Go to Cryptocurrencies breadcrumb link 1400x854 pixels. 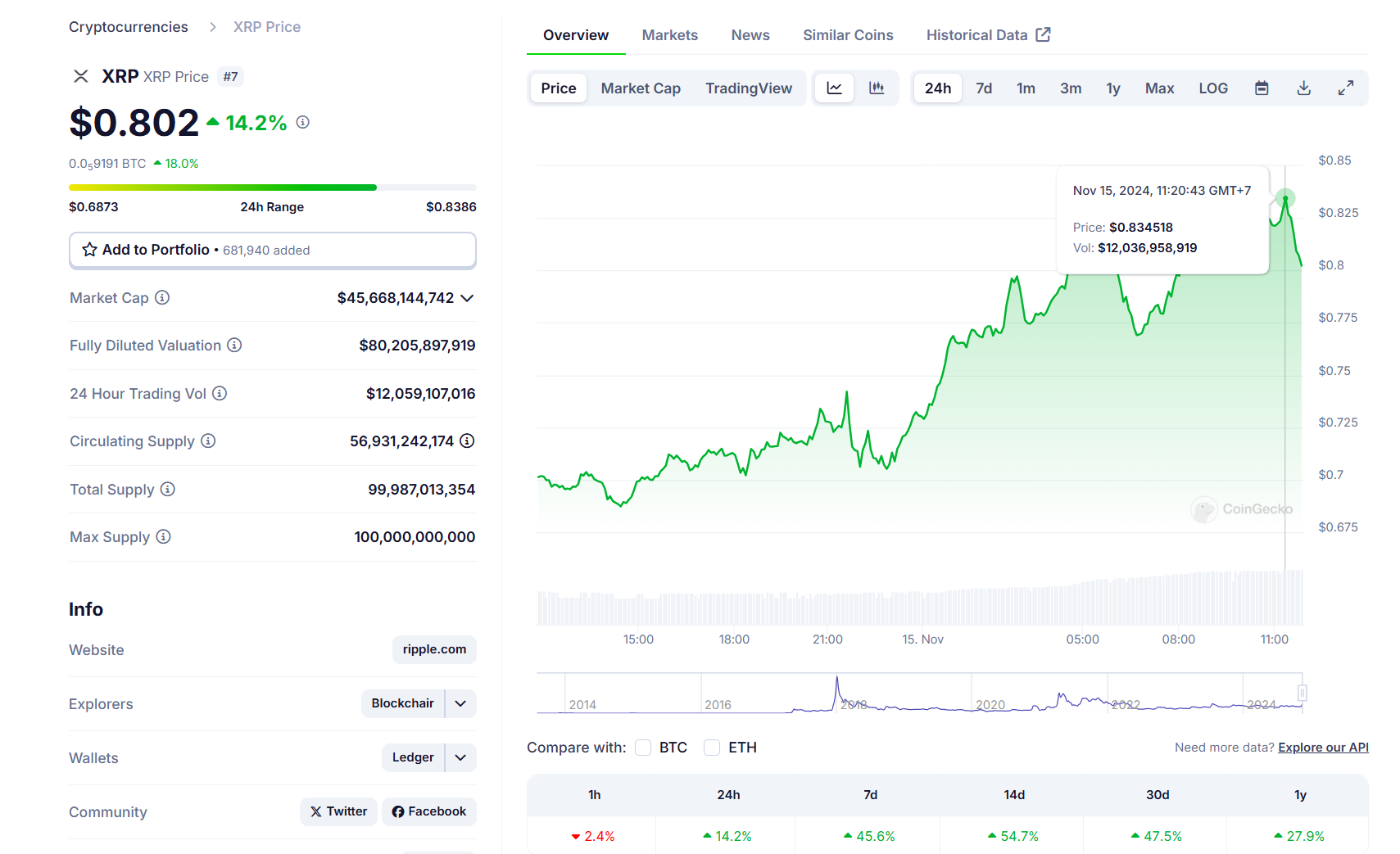coord(129,27)
